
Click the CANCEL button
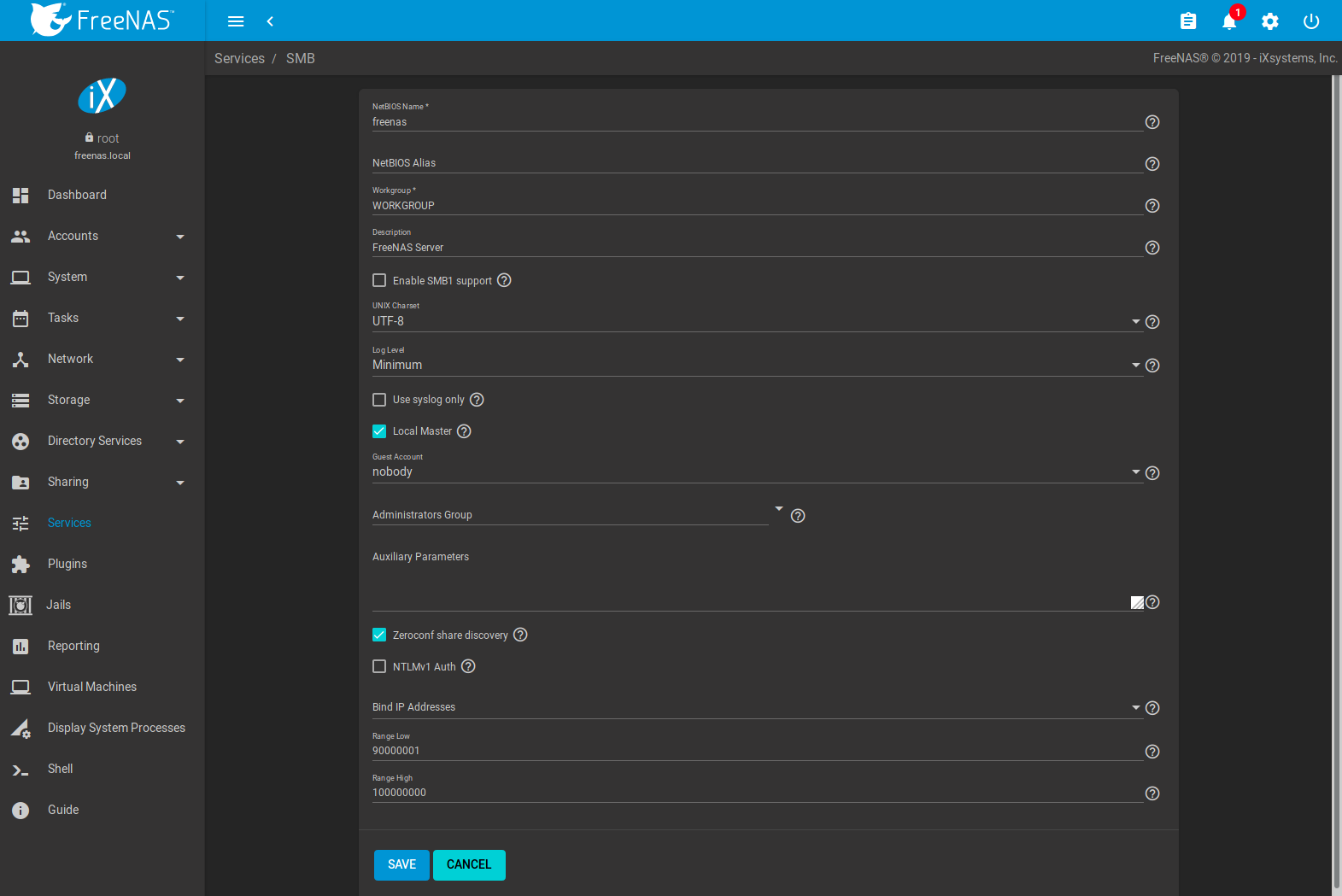point(469,864)
